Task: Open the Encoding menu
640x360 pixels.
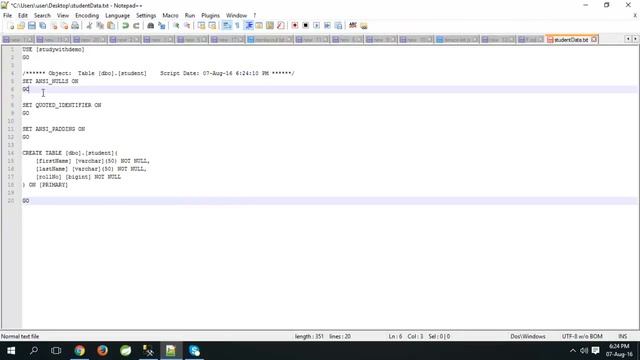Action: 87,16
